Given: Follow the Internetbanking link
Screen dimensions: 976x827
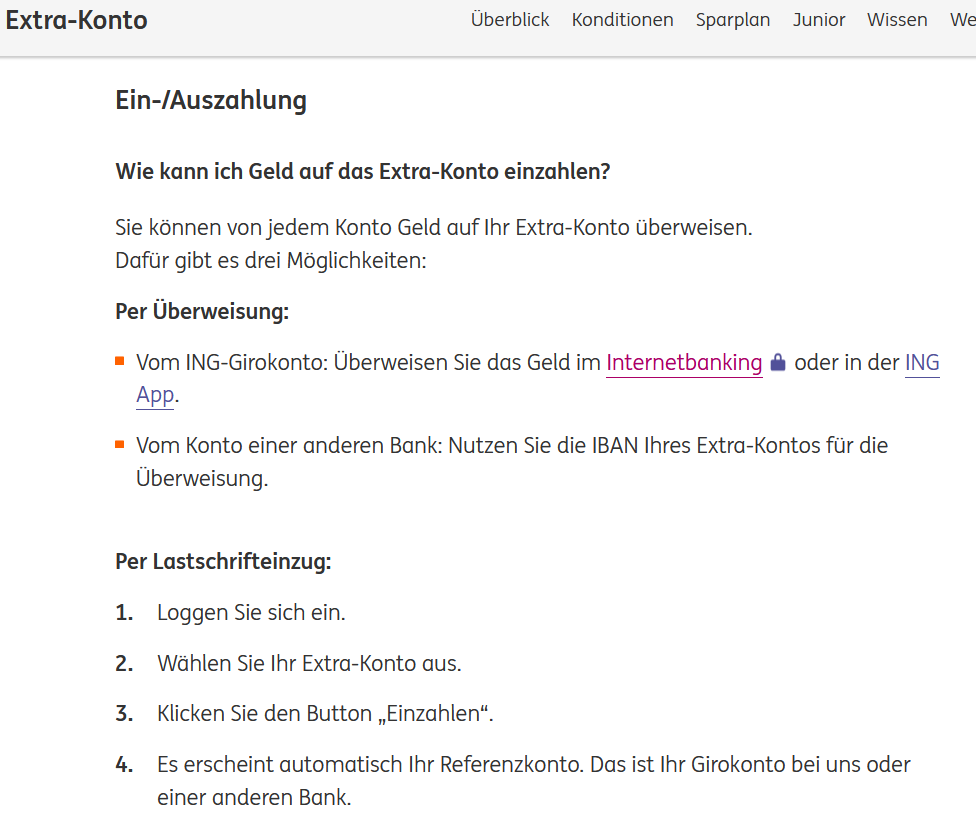Looking at the screenshot, I should (684, 363).
